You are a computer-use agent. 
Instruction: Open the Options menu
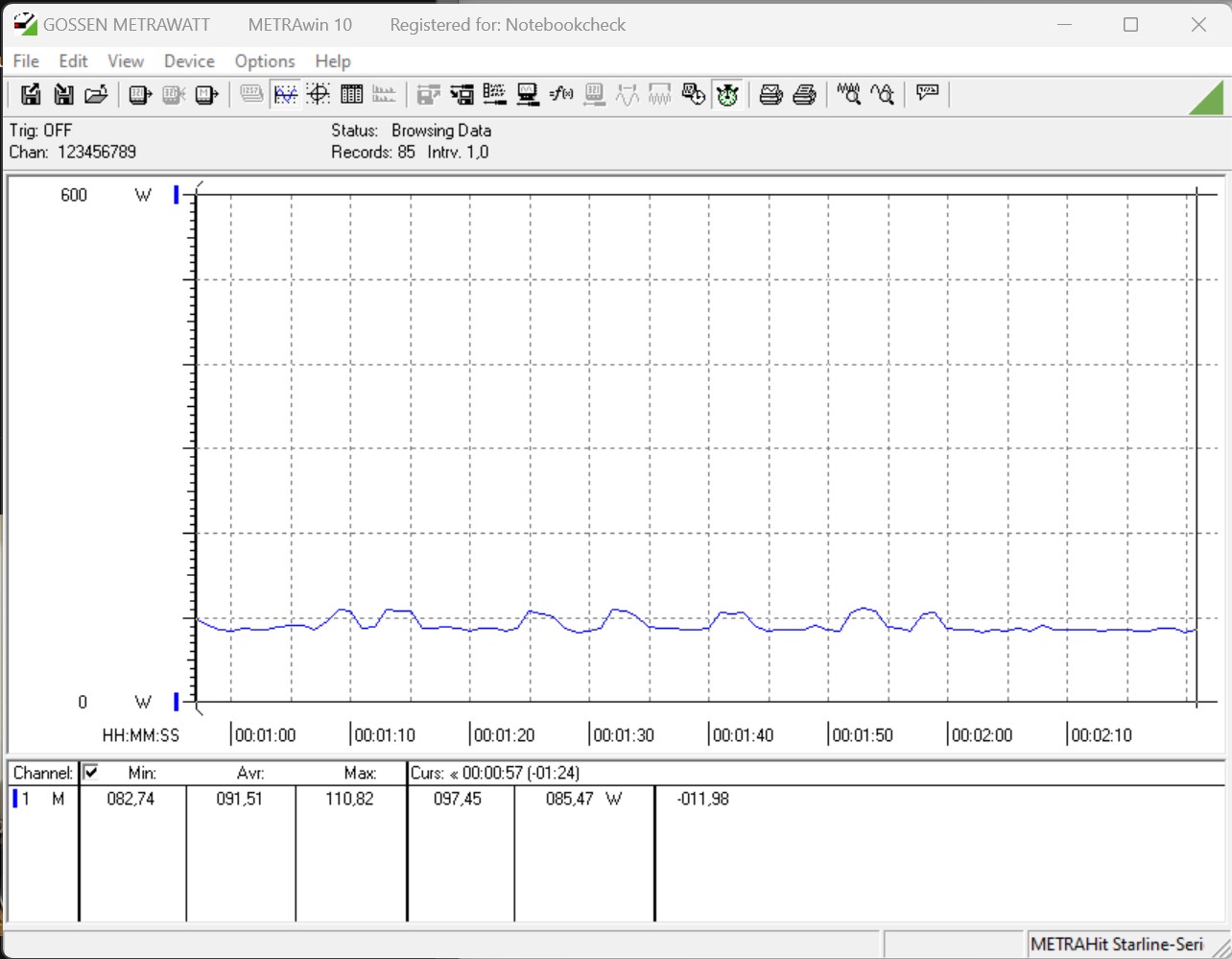(265, 60)
